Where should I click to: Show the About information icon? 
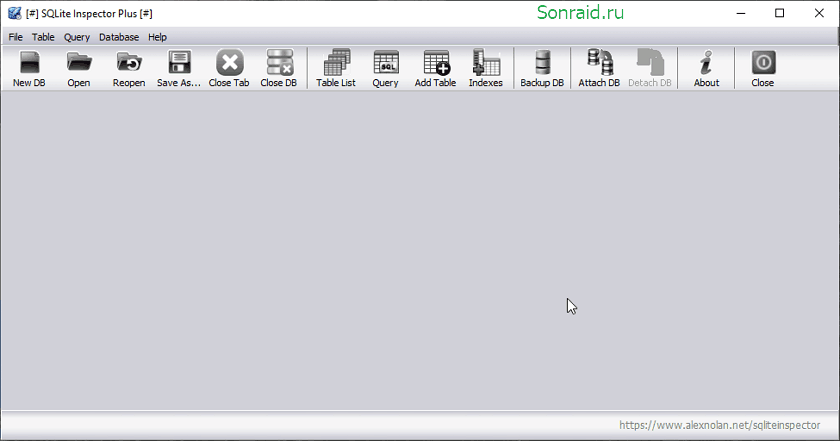707,68
